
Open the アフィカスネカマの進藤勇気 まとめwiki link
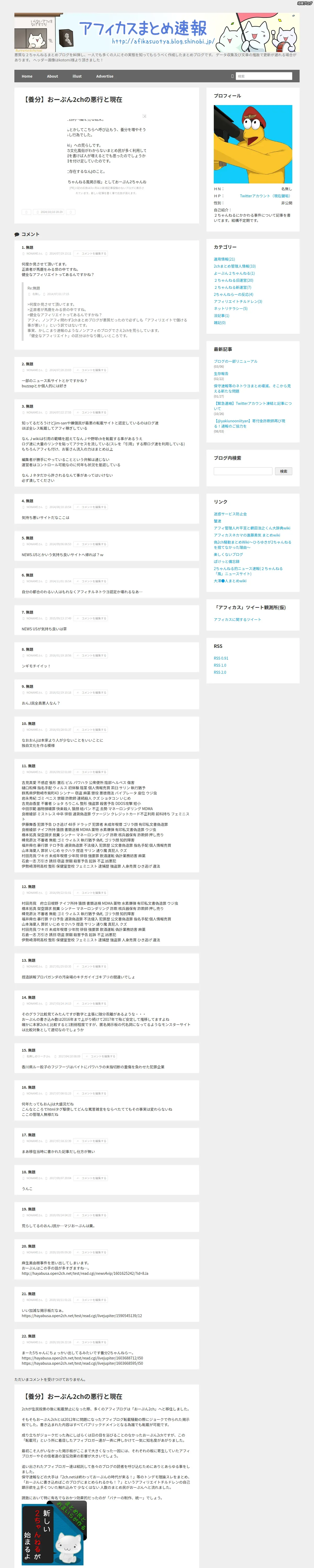pyautogui.click(x=247, y=535)
